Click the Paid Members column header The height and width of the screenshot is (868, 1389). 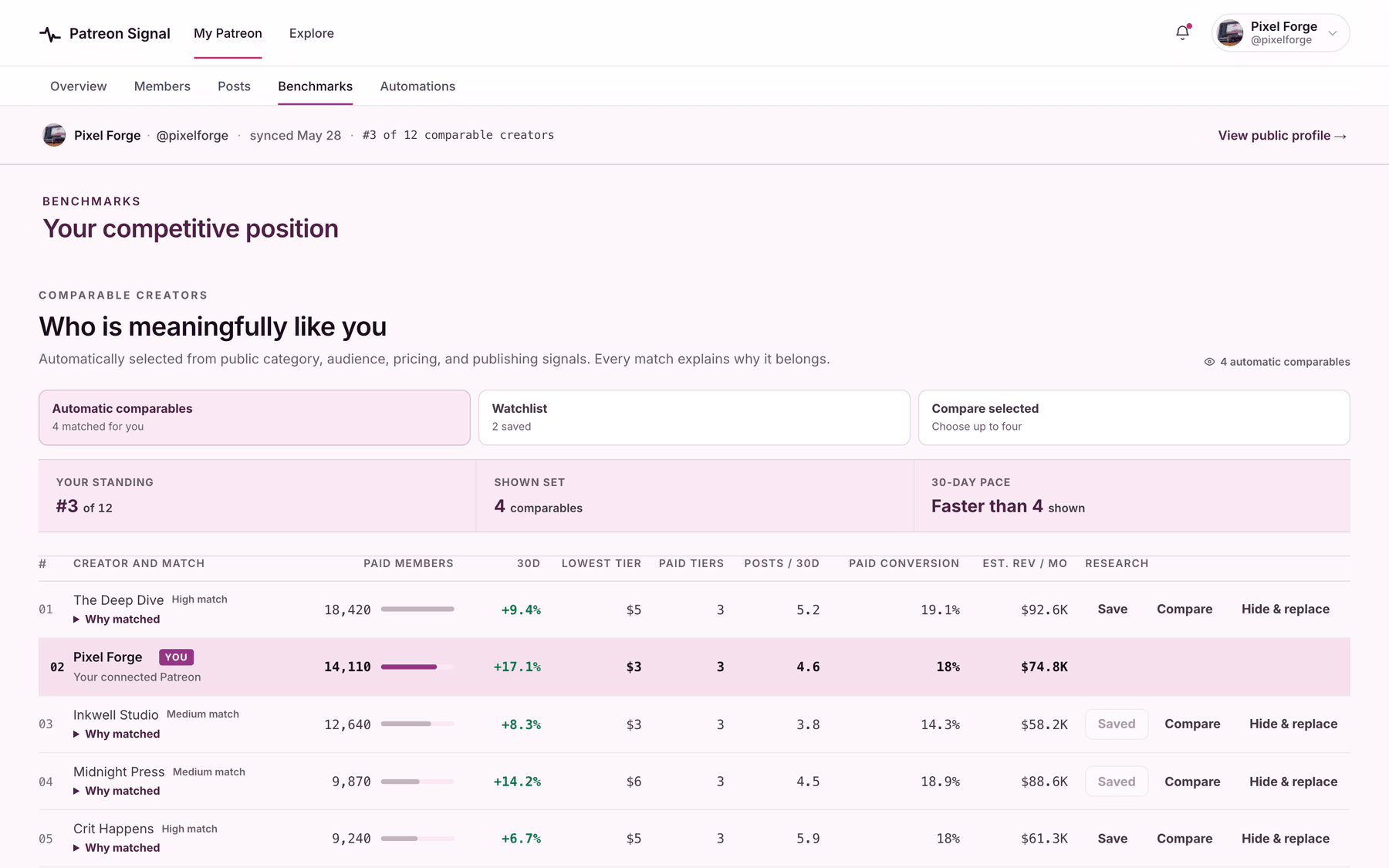coord(408,564)
